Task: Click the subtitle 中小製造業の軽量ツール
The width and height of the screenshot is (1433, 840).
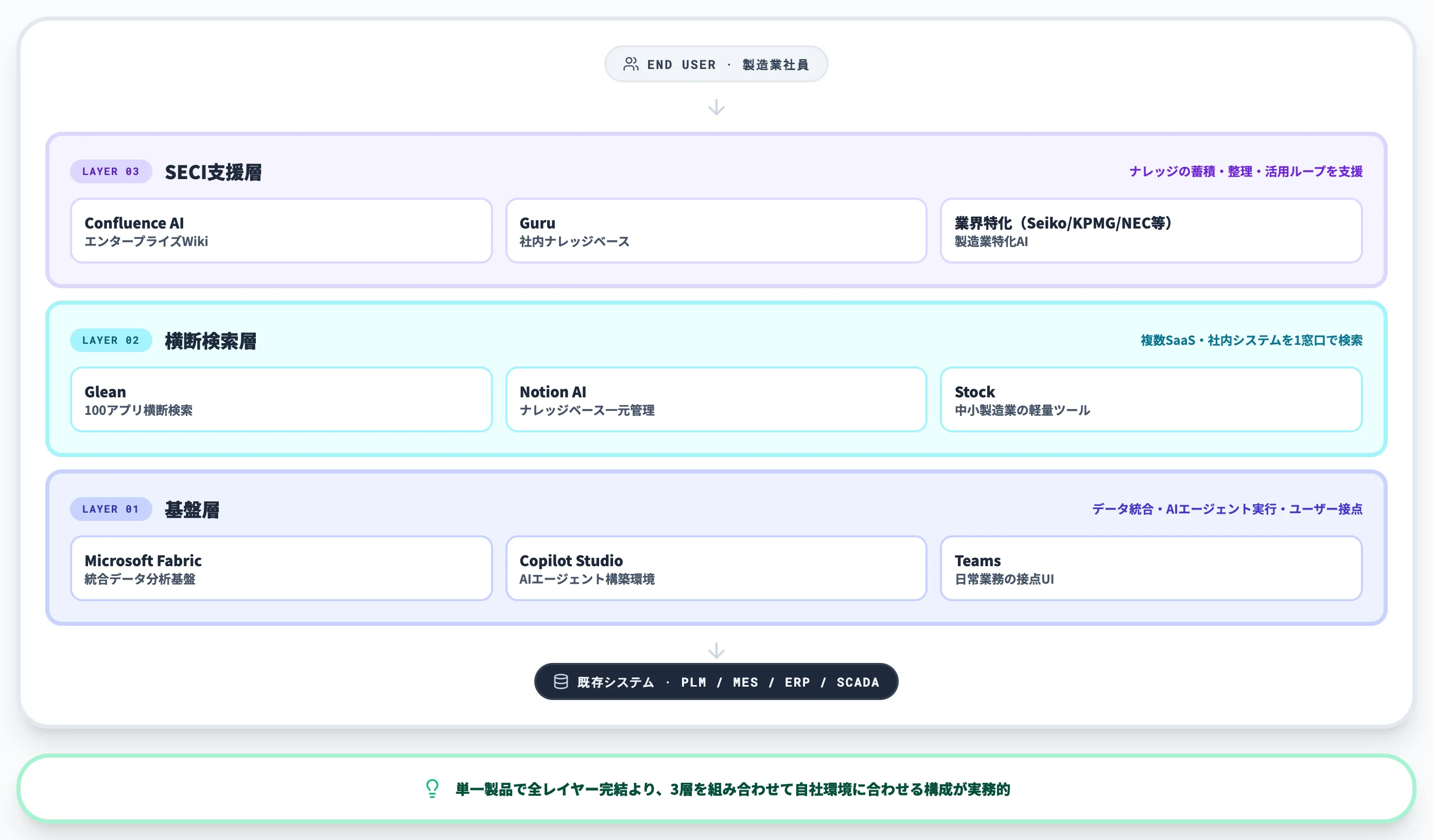Action: (1022, 410)
